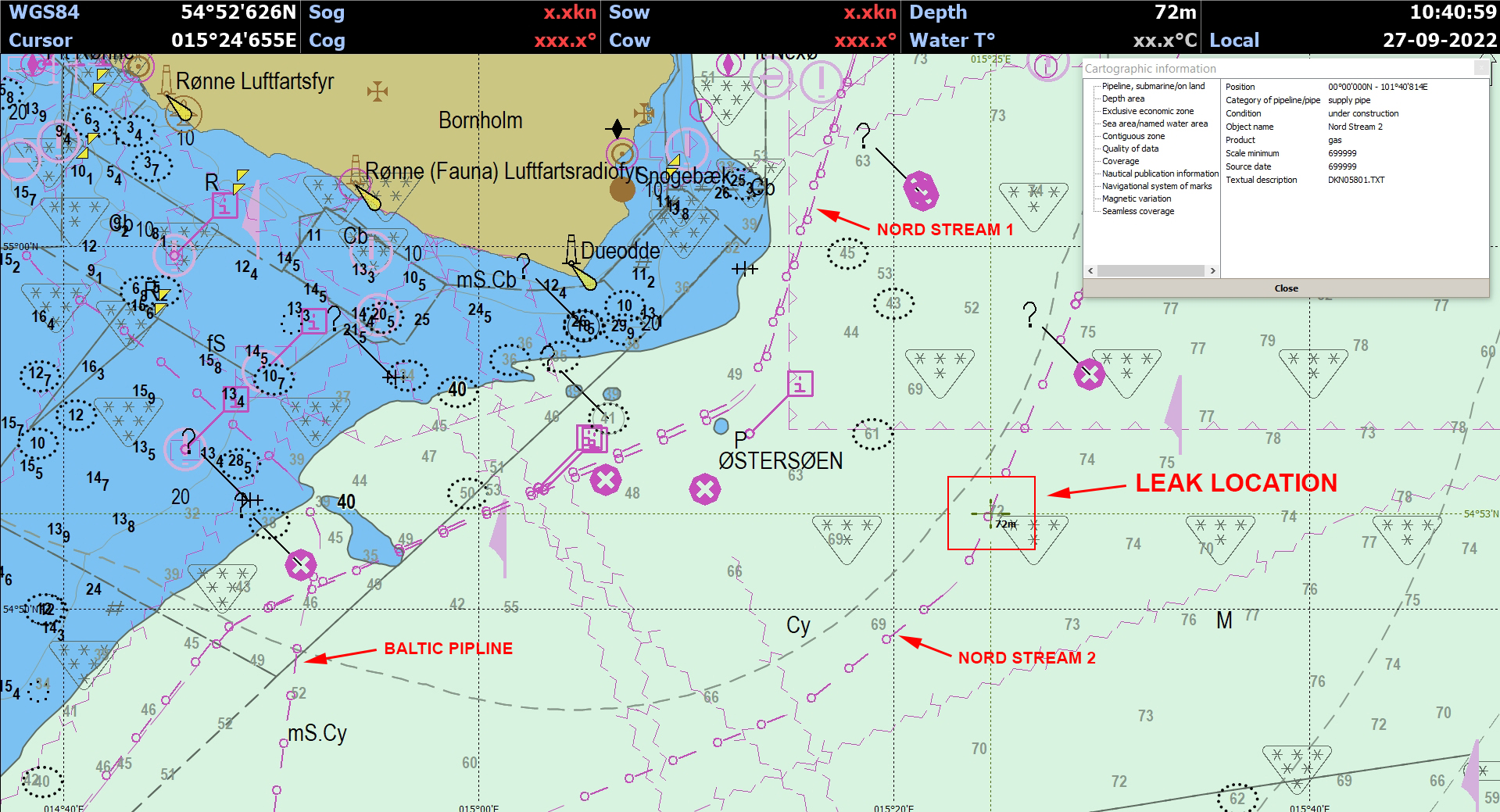This screenshot has width=1500, height=812.
Task: Click the 'gas' product value
Action: click(x=1334, y=141)
